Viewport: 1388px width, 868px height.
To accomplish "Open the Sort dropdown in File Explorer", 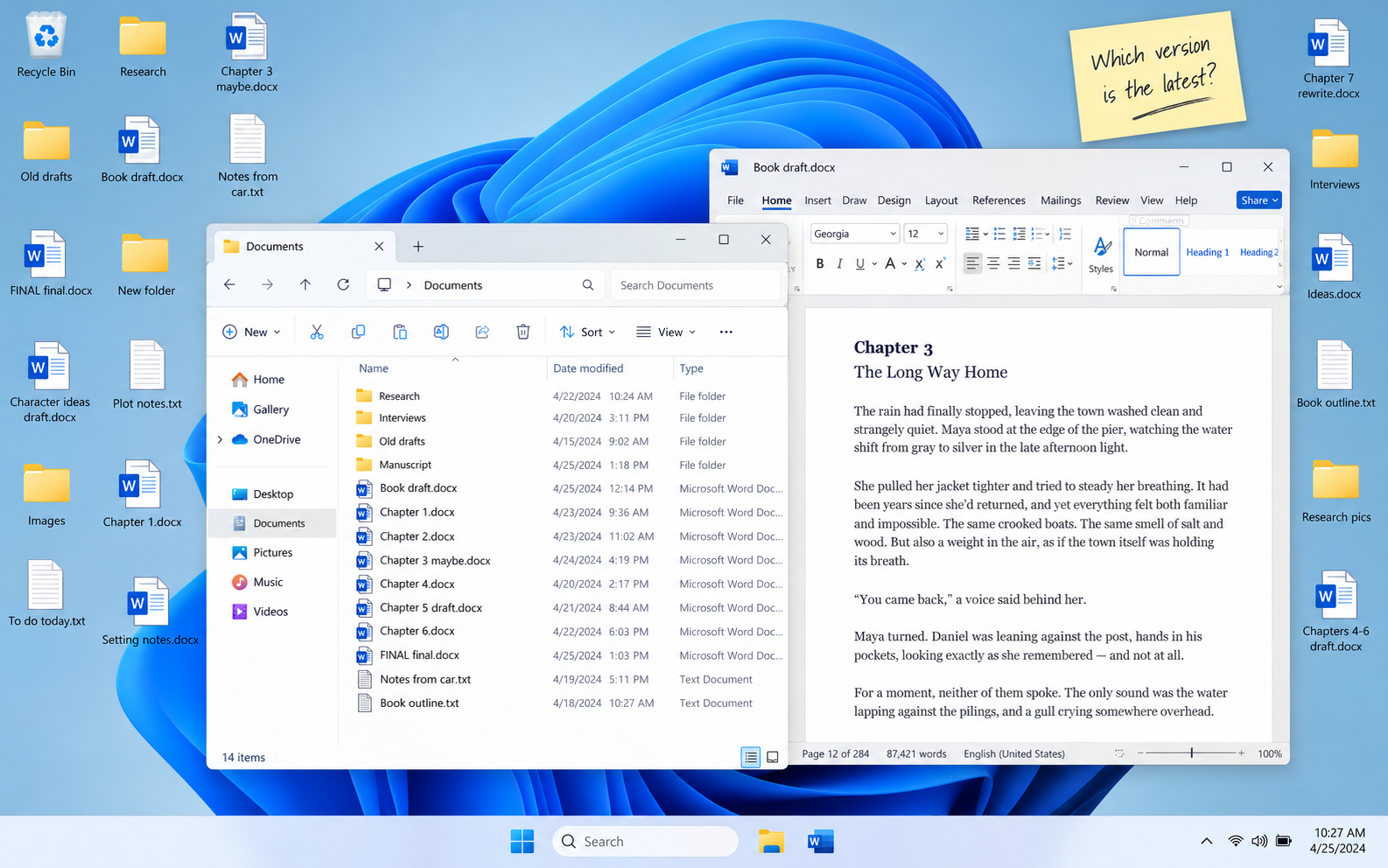I will click(587, 332).
